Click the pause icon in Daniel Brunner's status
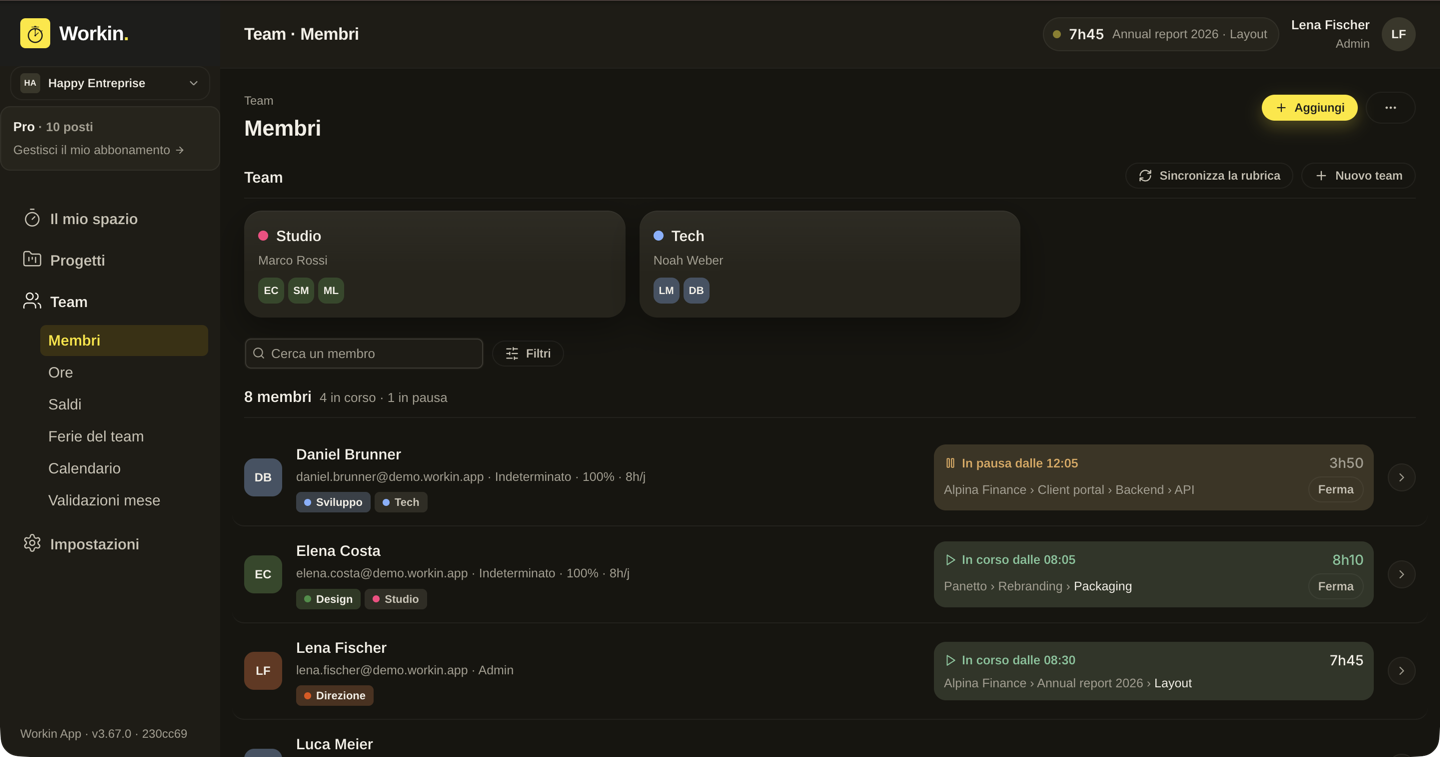Viewport: 1440px width, 757px height. pyautogui.click(x=950, y=463)
